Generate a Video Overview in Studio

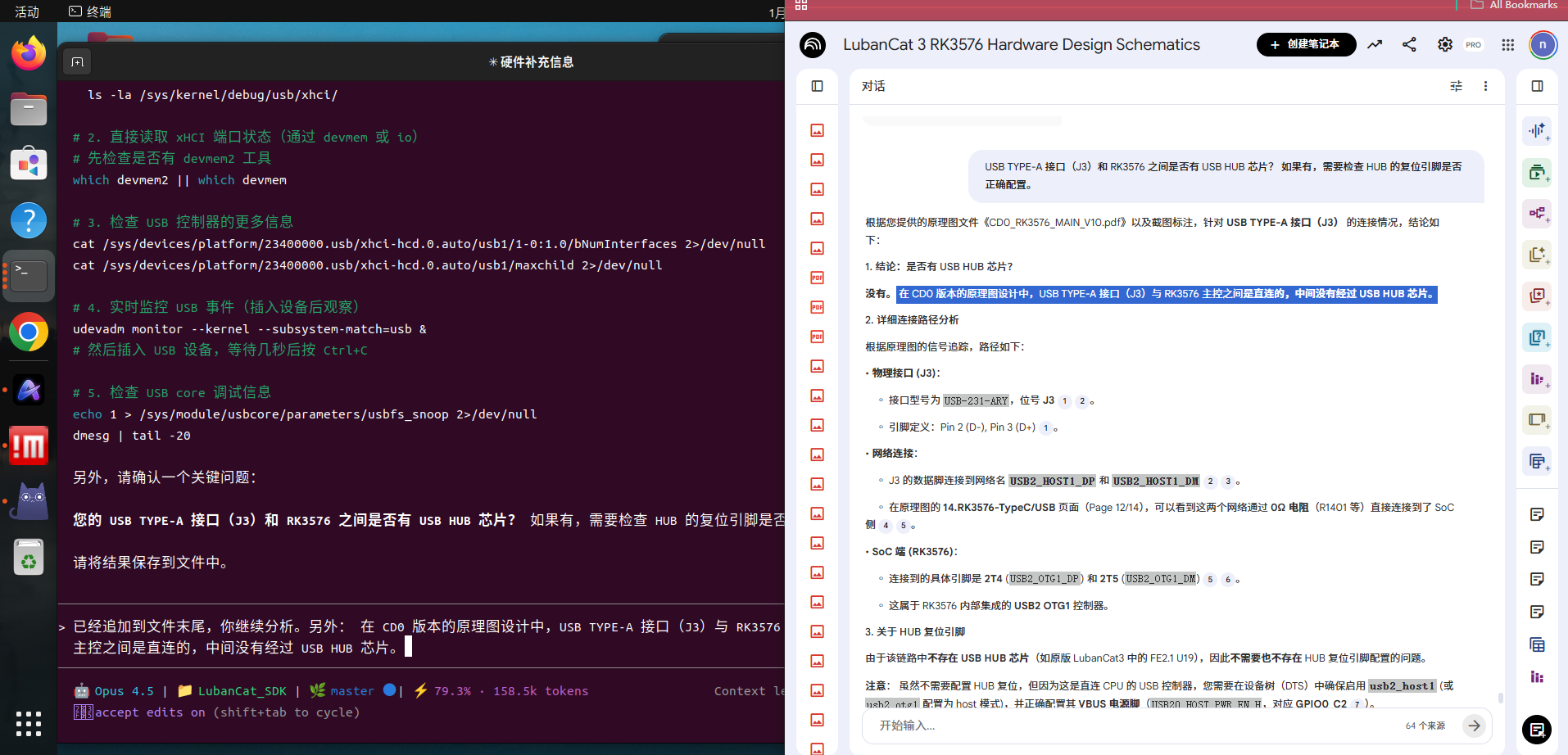click(x=1537, y=173)
